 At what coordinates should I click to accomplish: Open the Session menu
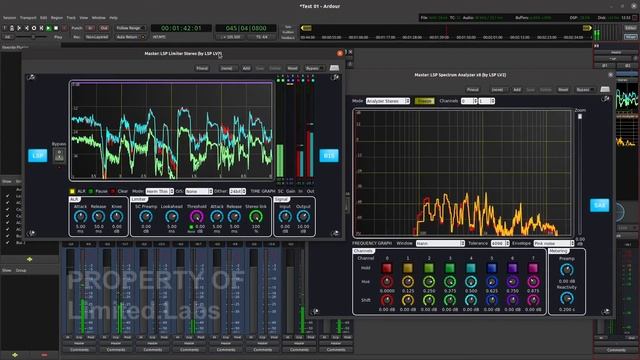tap(9, 18)
